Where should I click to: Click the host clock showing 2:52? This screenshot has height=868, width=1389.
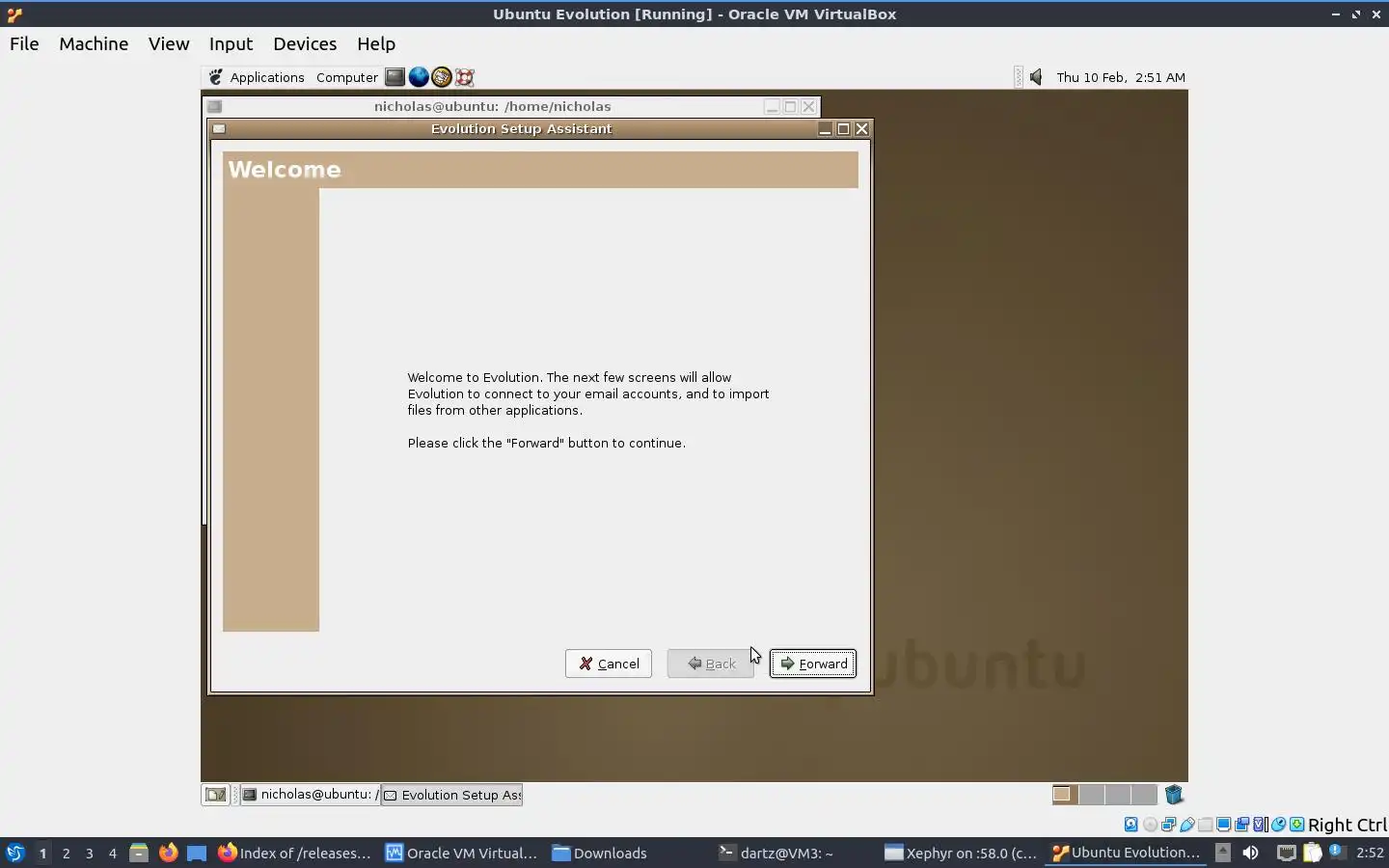[x=1370, y=853]
